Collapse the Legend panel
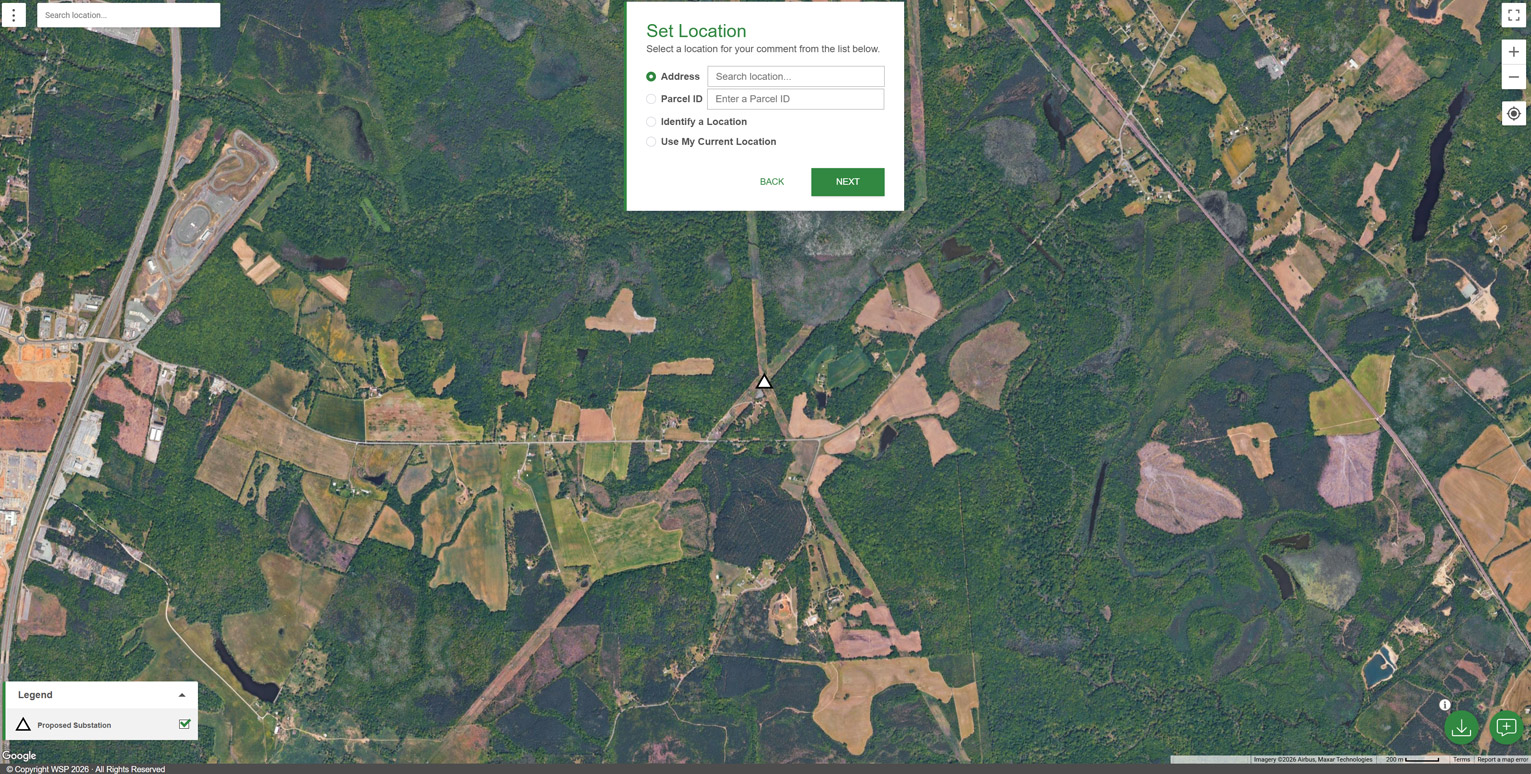1531x774 pixels. click(x=182, y=695)
